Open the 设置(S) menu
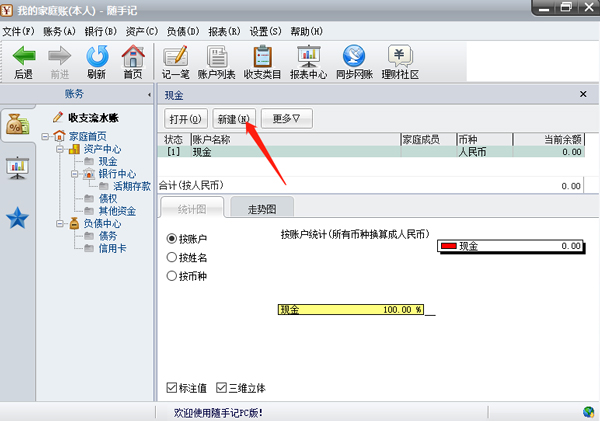Viewport: 600px width, 421px height. (x=265, y=31)
